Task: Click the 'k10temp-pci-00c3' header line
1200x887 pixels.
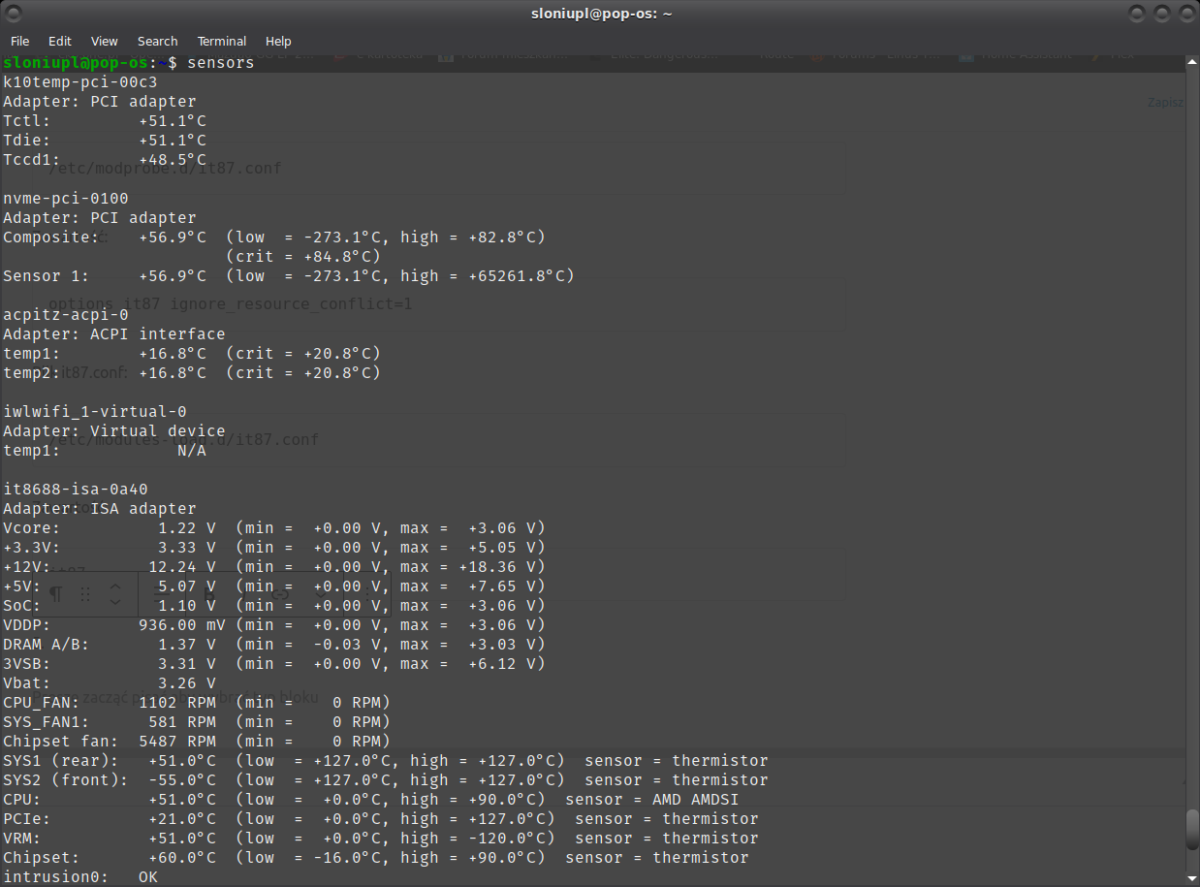Action: [x=80, y=82]
